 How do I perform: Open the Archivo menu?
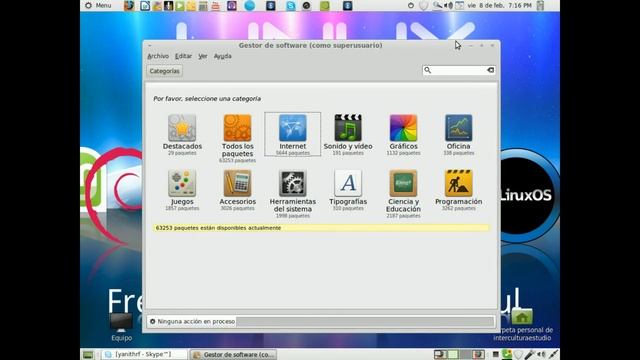click(x=158, y=56)
